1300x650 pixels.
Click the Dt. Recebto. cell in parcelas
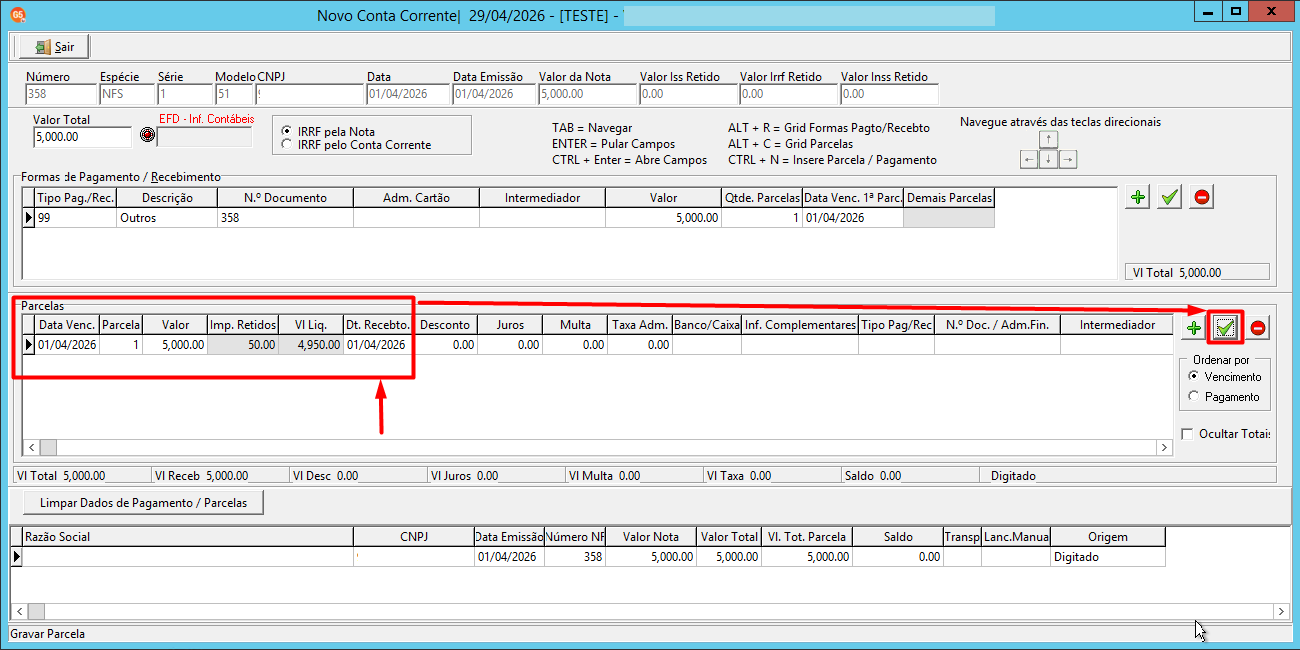coord(379,344)
